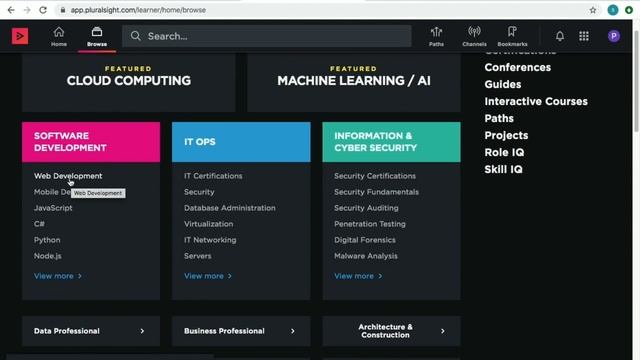Open Security link under IT Ops

(199, 192)
